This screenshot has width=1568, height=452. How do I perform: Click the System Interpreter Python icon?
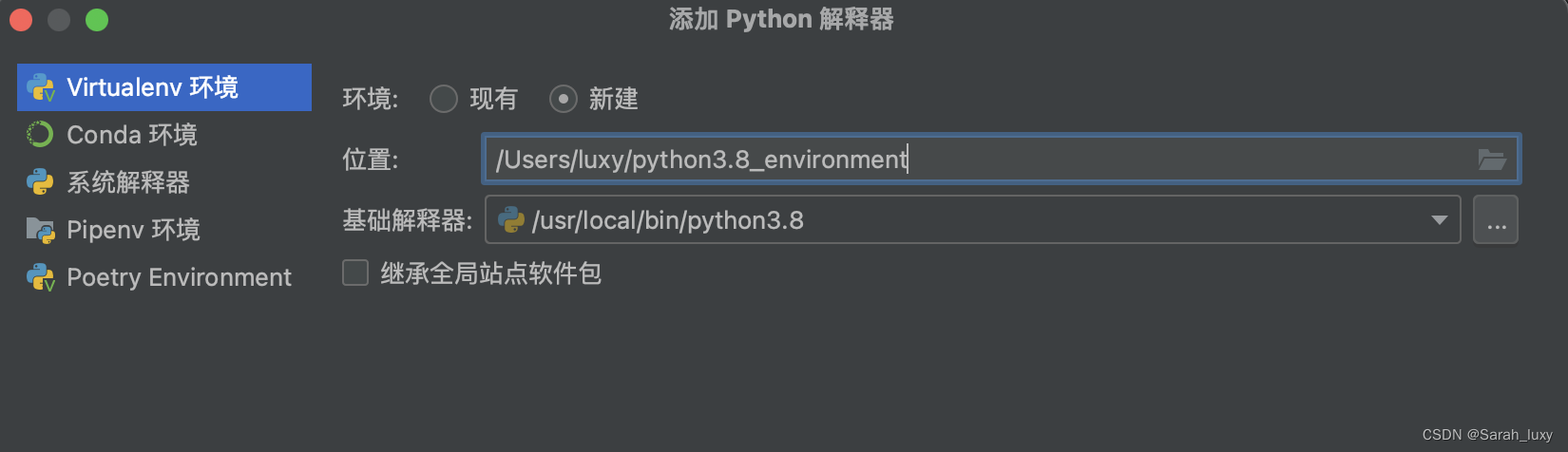click(x=40, y=182)
